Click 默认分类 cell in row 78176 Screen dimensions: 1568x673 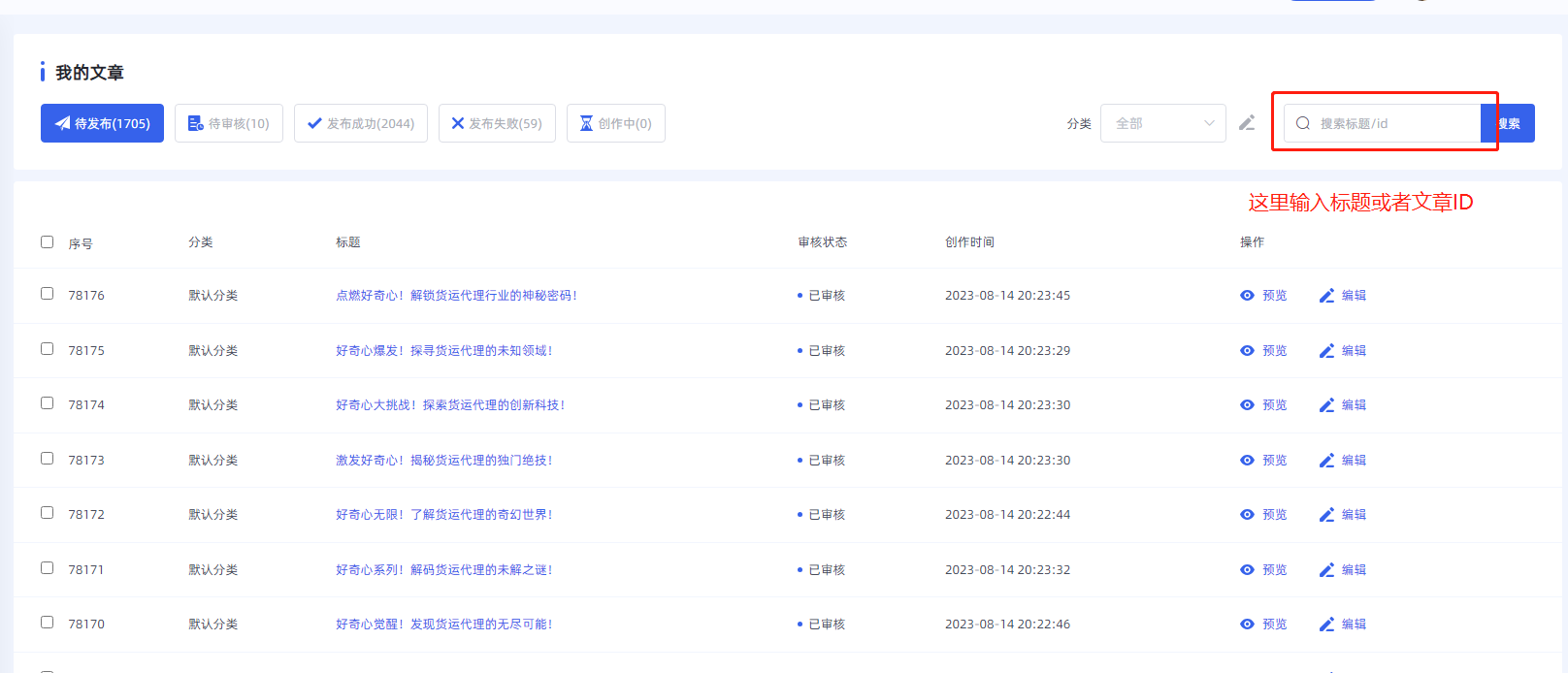click(212, 296)
